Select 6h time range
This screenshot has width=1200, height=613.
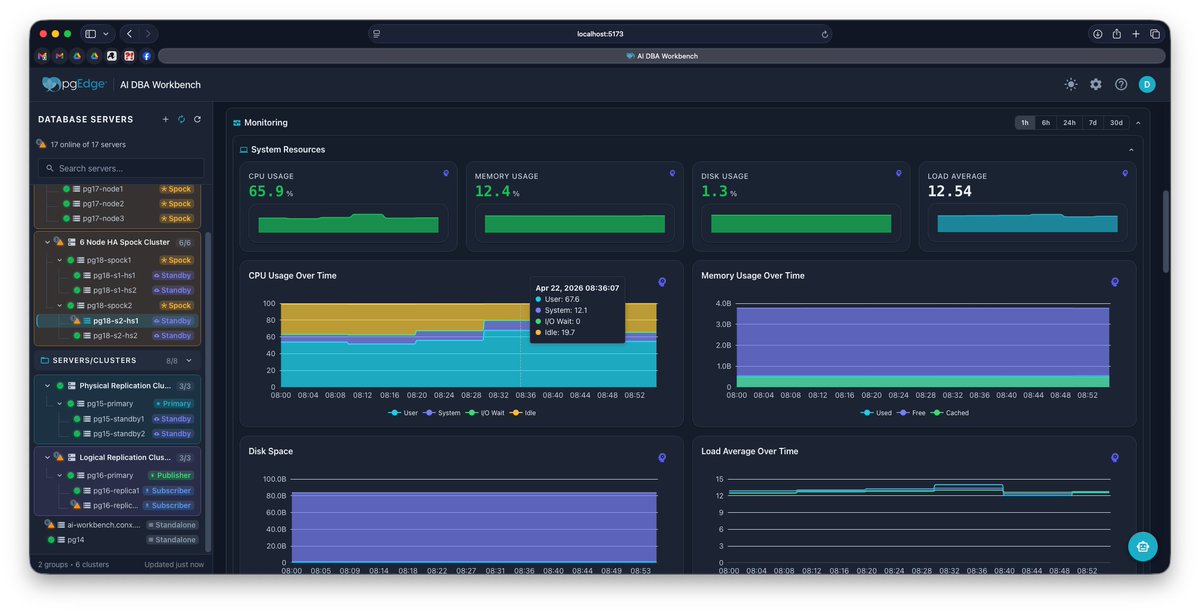[x=1046, y=122]
